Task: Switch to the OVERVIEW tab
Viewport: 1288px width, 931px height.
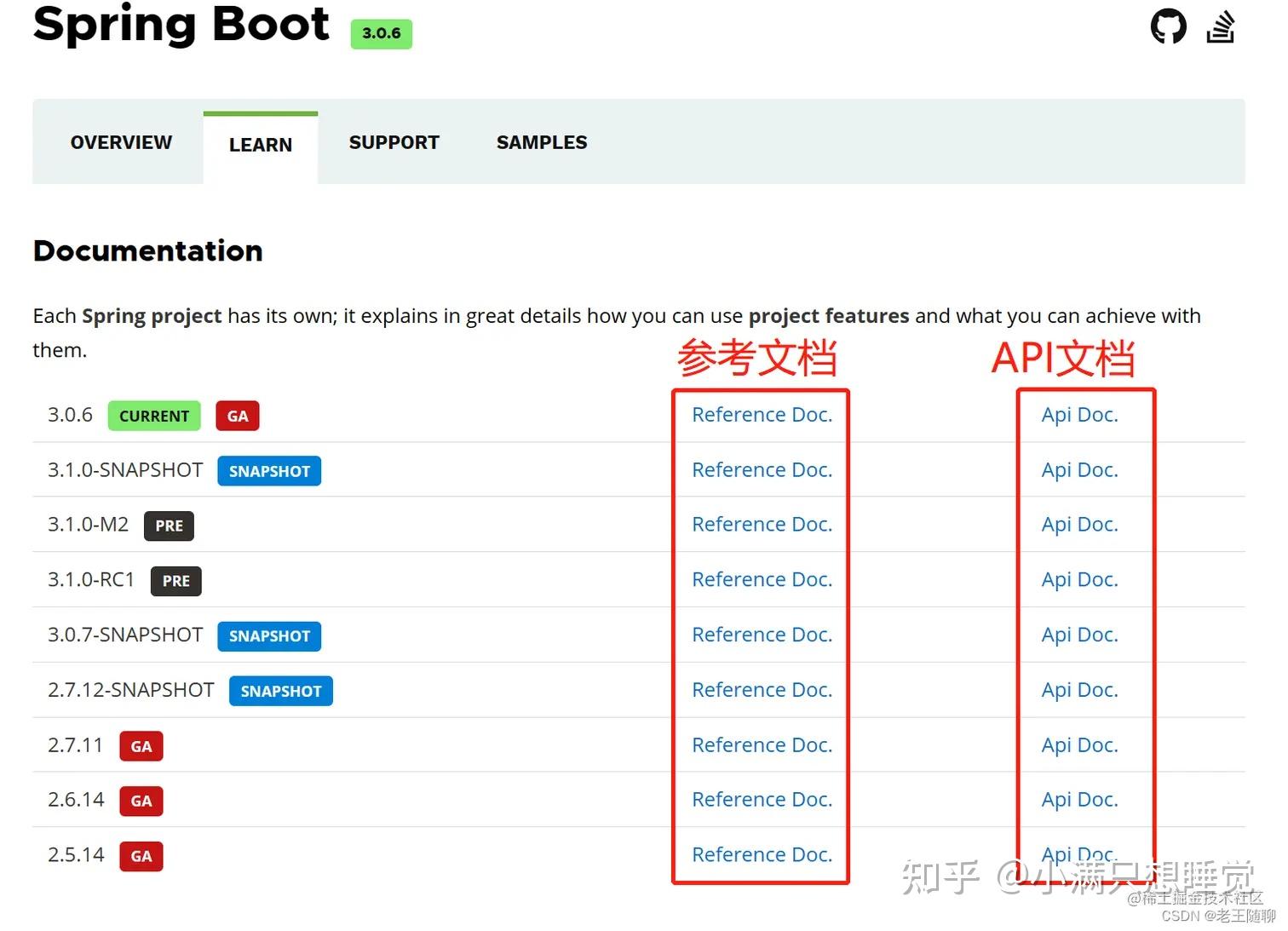Action: 120,142
